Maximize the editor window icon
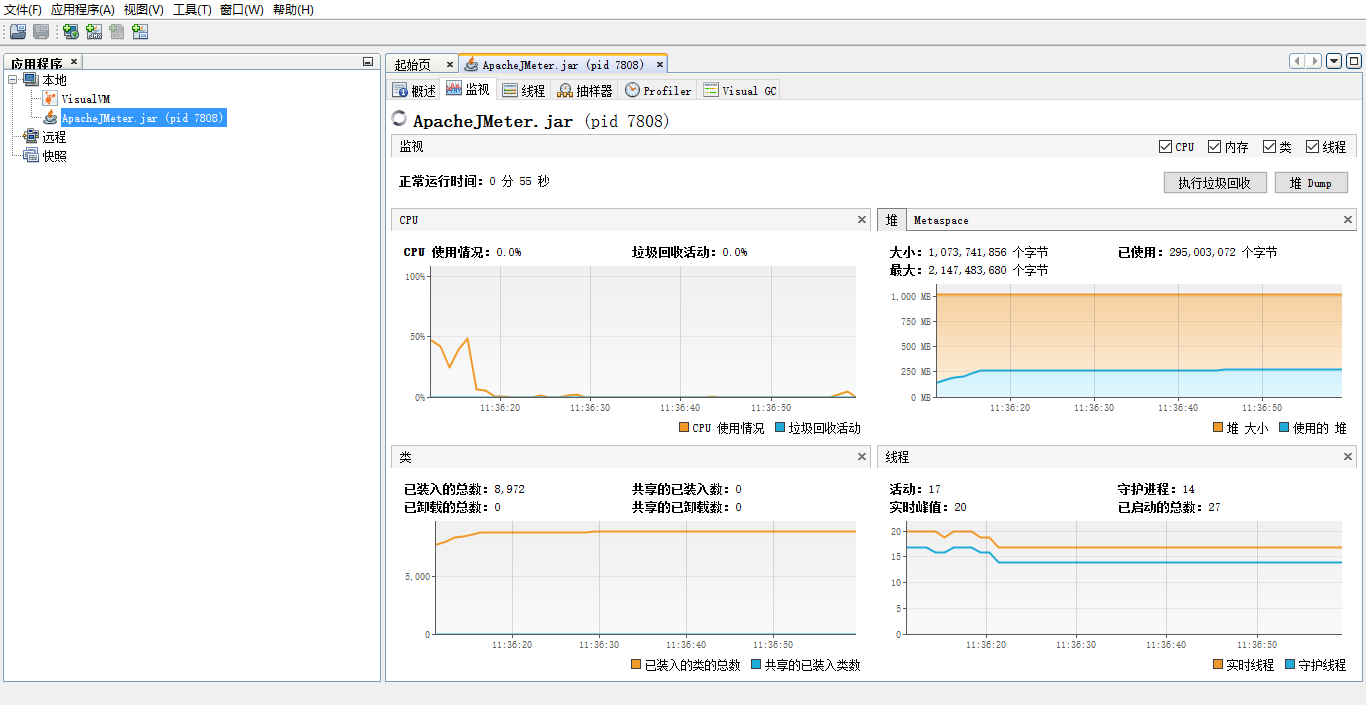This screenshot has height=705, width=1366. (x=1354, y=61)
